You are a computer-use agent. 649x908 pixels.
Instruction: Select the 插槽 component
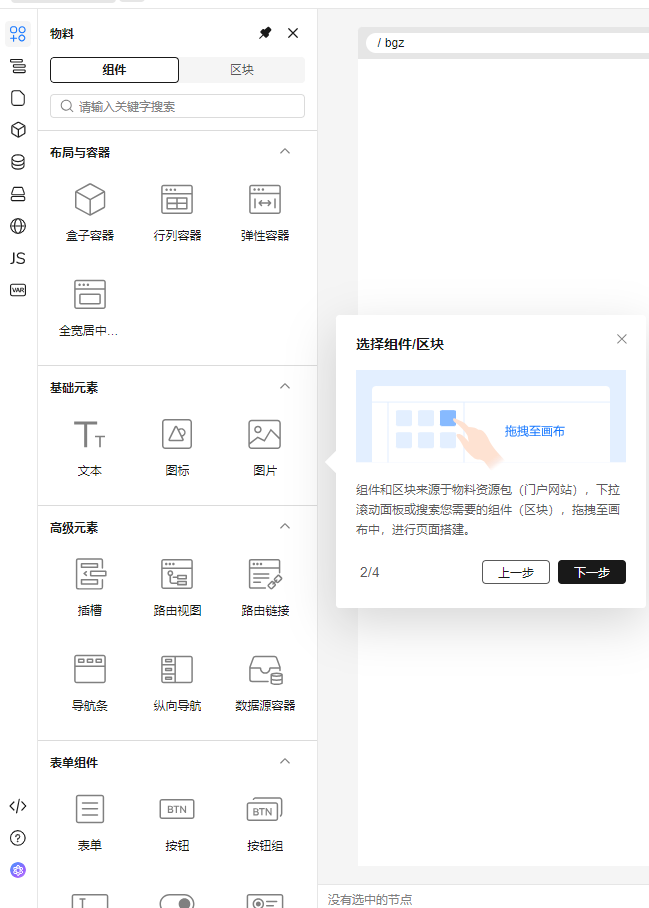coord(90,587)
